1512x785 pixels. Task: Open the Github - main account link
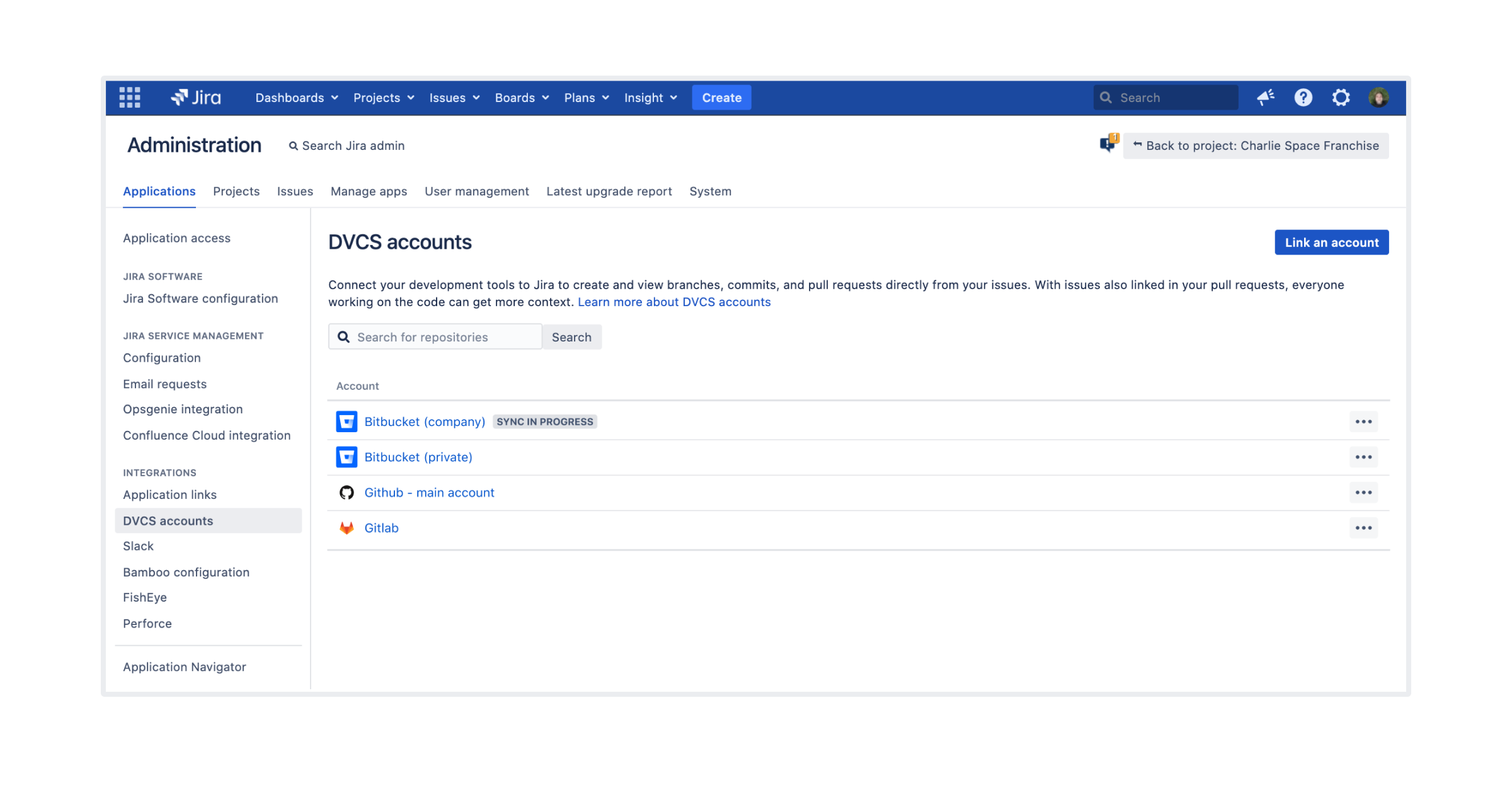[429, 493]
